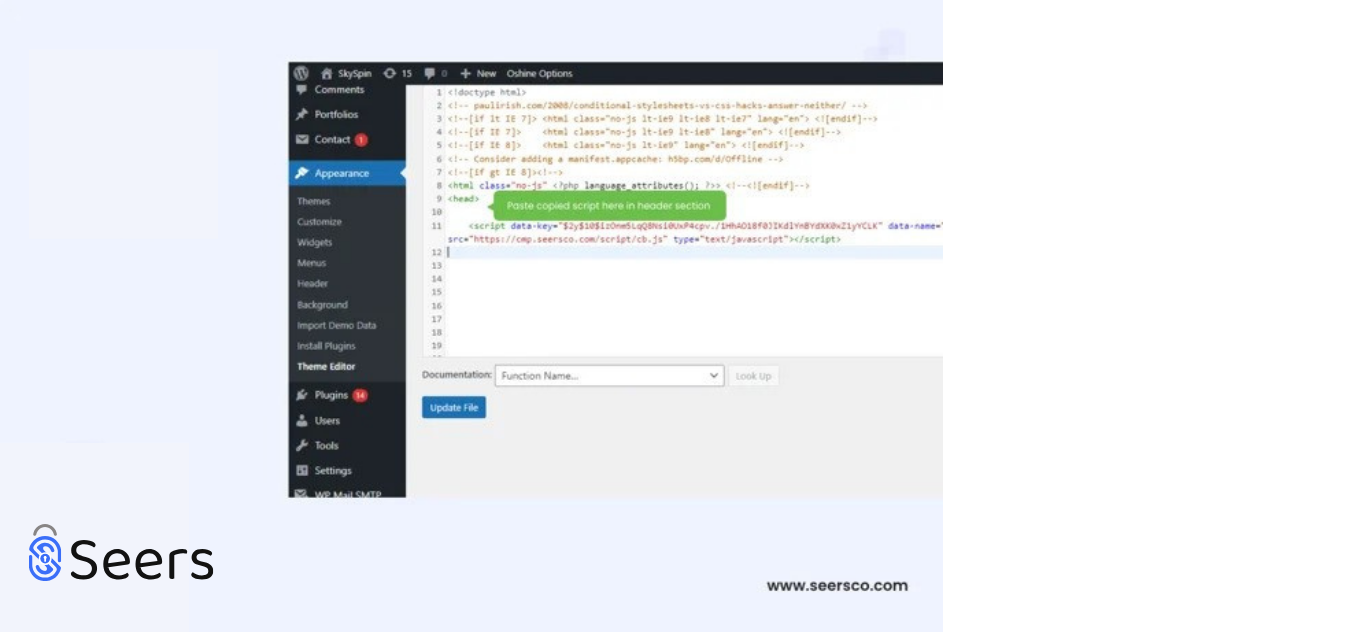Open Install Plugins submenu link
This screenshot has width=1366, height=632.
coord(326,346)
